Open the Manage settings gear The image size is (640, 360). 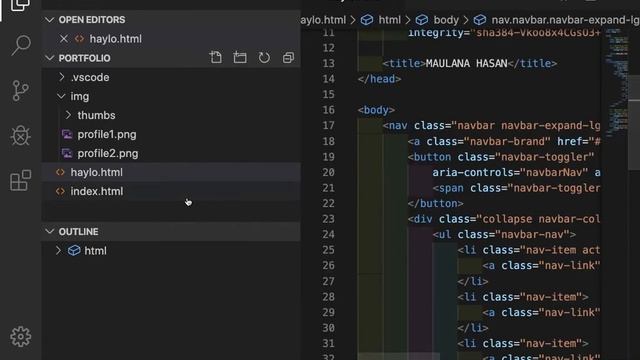(x=20, y=337)
